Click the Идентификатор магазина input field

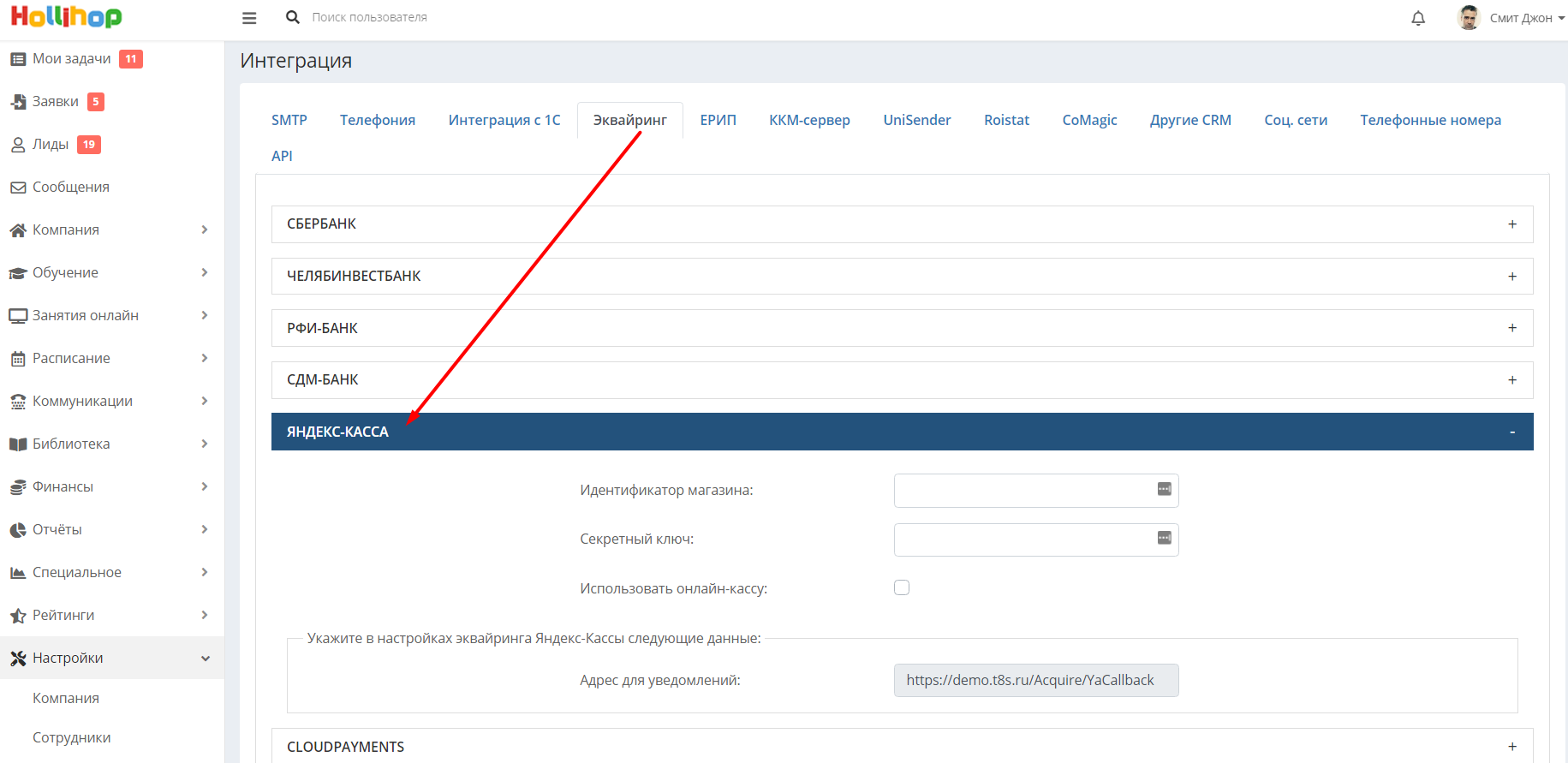[1036, 491]
